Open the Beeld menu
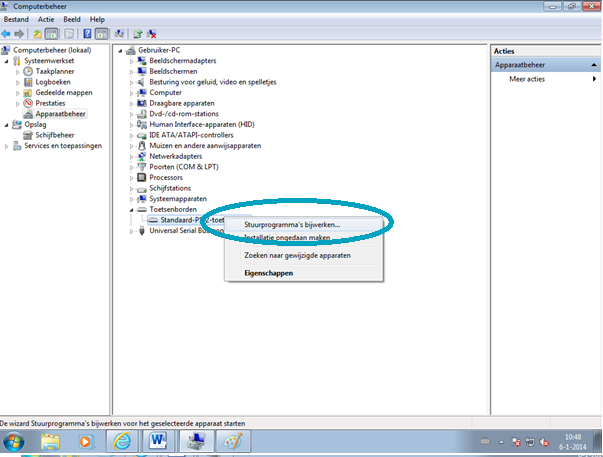Image resolution: width=603 pixels, height=457 pixels. tap(72, 20)
